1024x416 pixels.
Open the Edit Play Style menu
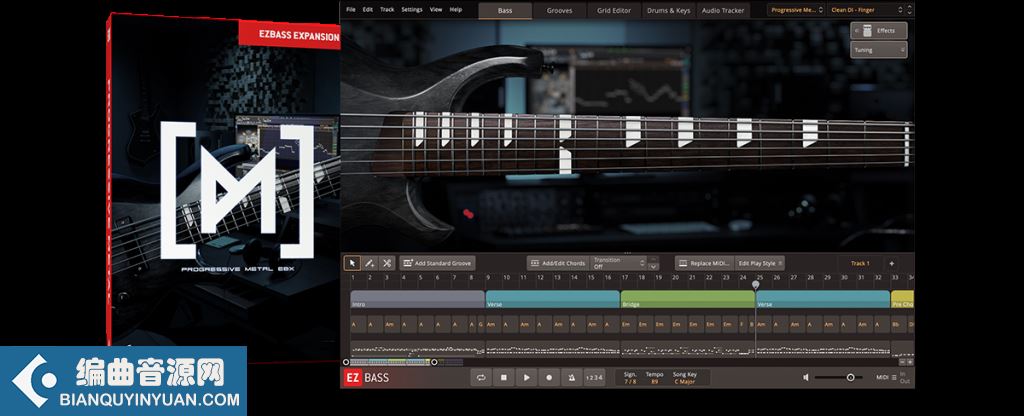point(760,263)
